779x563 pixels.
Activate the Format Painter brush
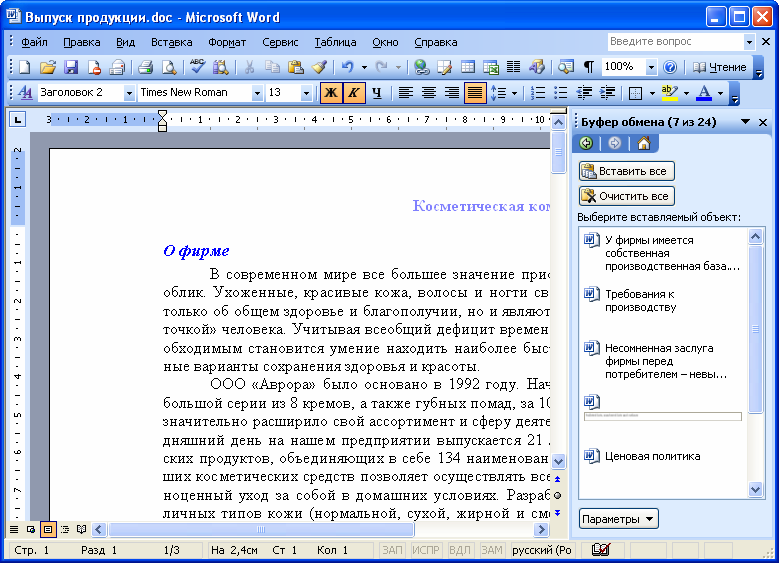[319, 67]
